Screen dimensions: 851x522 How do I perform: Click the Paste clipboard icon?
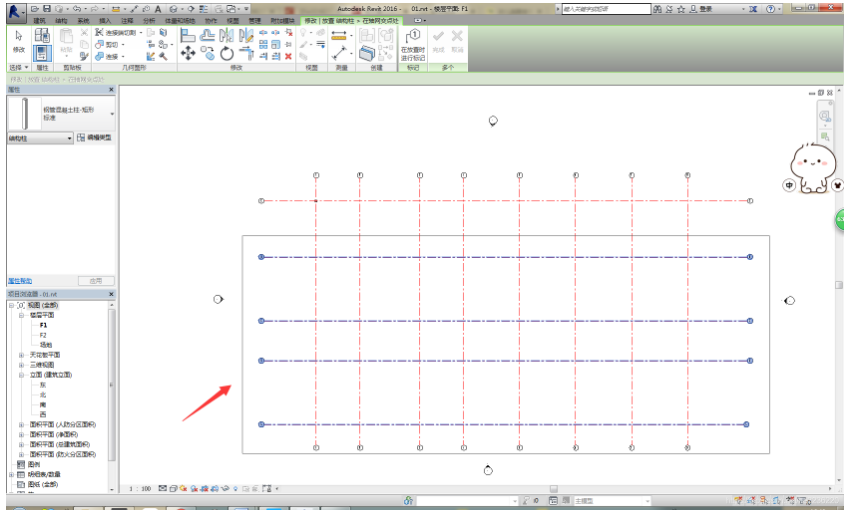(66, 37)
